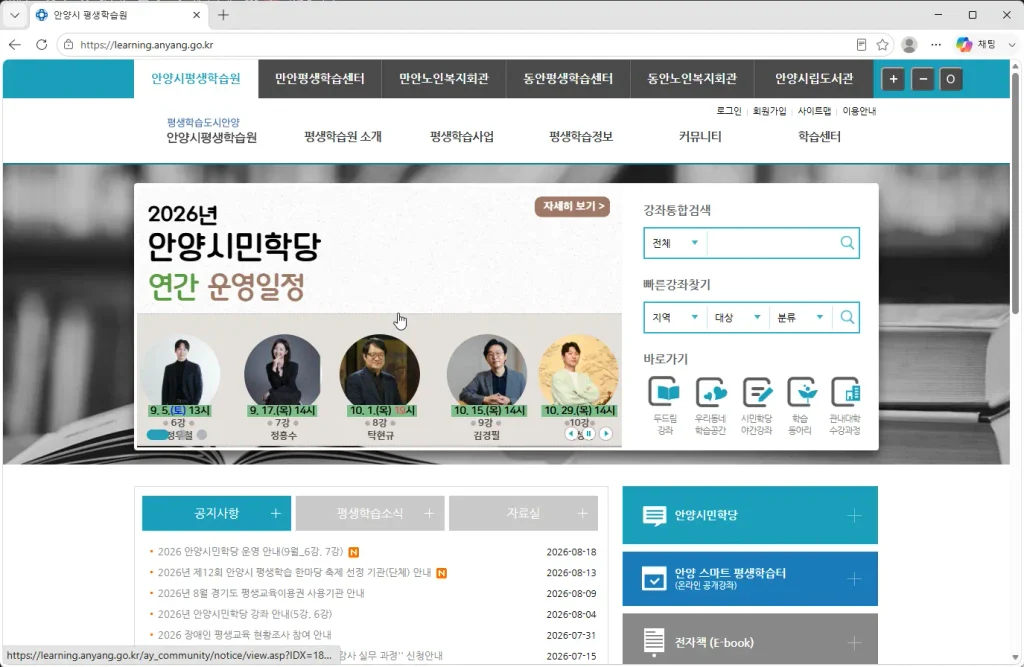The width and height of the screenshot is (1024, 667).
Task: Expand the 전자책 (E-book) panel plus
Action: click(x=854, y=643)
